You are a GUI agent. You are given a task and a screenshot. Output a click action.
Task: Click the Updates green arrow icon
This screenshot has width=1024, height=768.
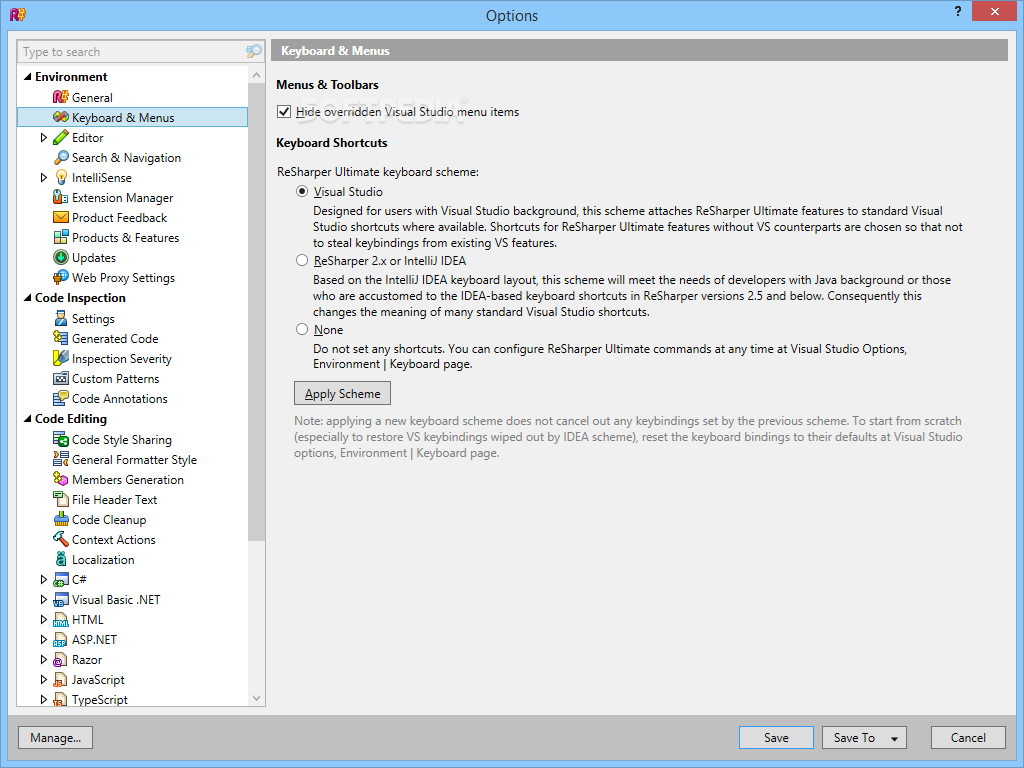[x=61, y=258]
